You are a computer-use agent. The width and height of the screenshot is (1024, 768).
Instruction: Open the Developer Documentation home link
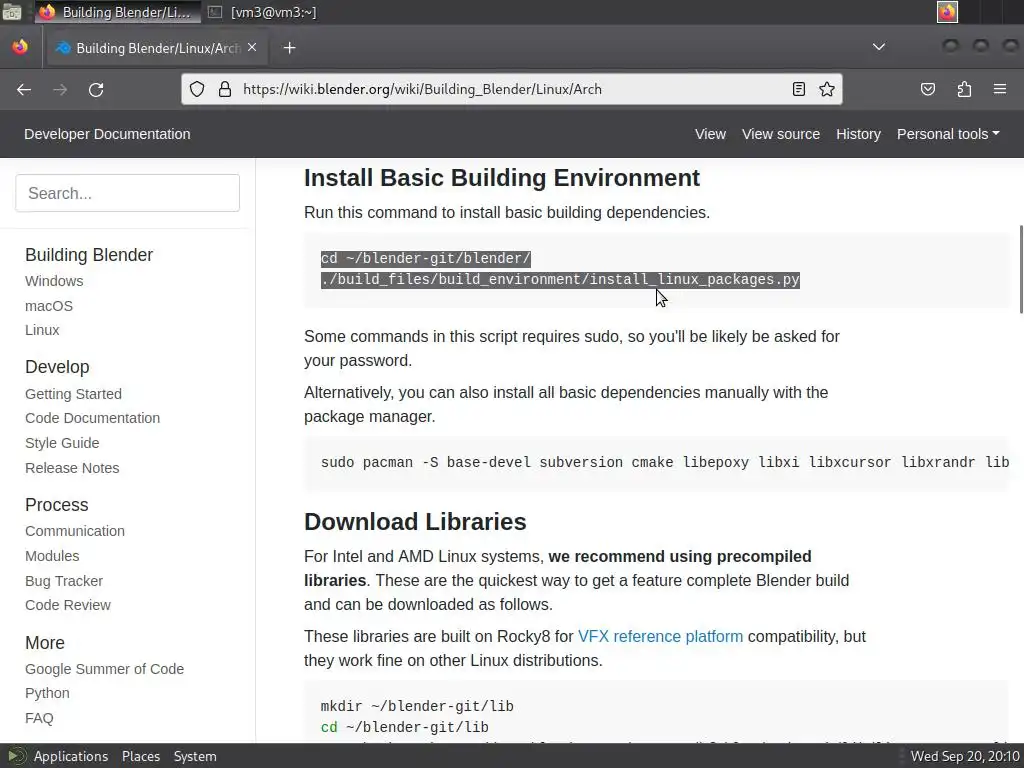(107, 134)
